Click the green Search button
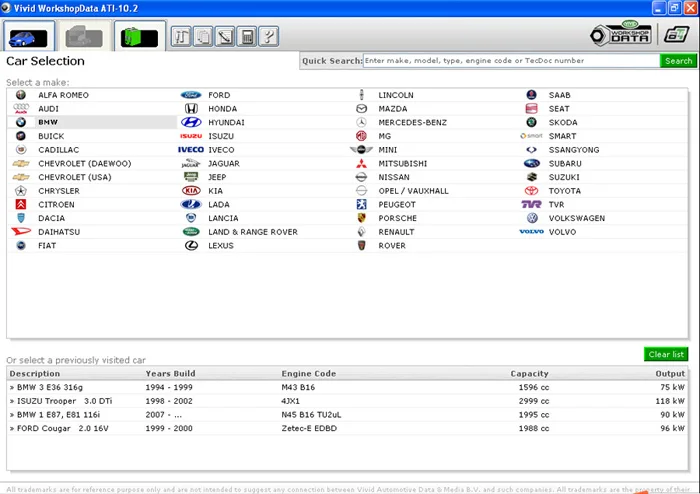The width and height of the screenshot is (700, 494). coord(678,61)
